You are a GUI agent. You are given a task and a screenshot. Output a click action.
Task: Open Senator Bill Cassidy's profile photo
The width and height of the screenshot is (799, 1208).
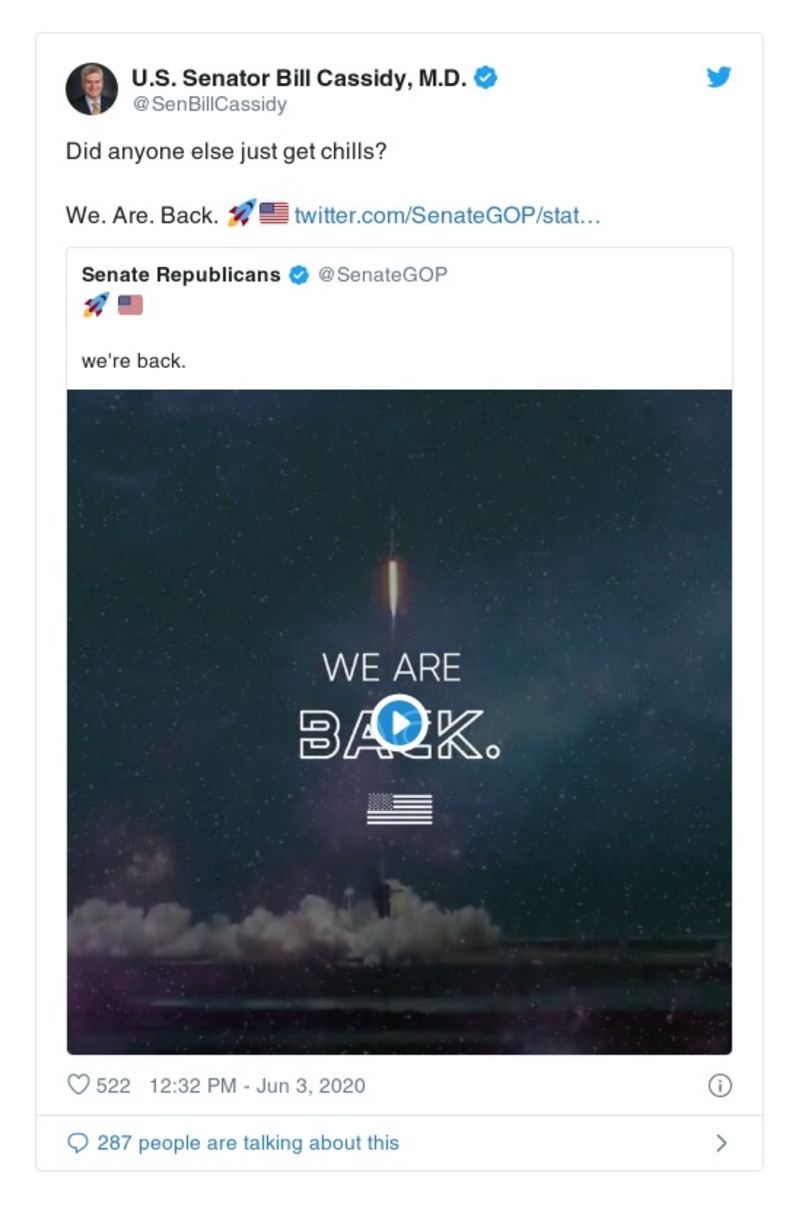[92, 88]
